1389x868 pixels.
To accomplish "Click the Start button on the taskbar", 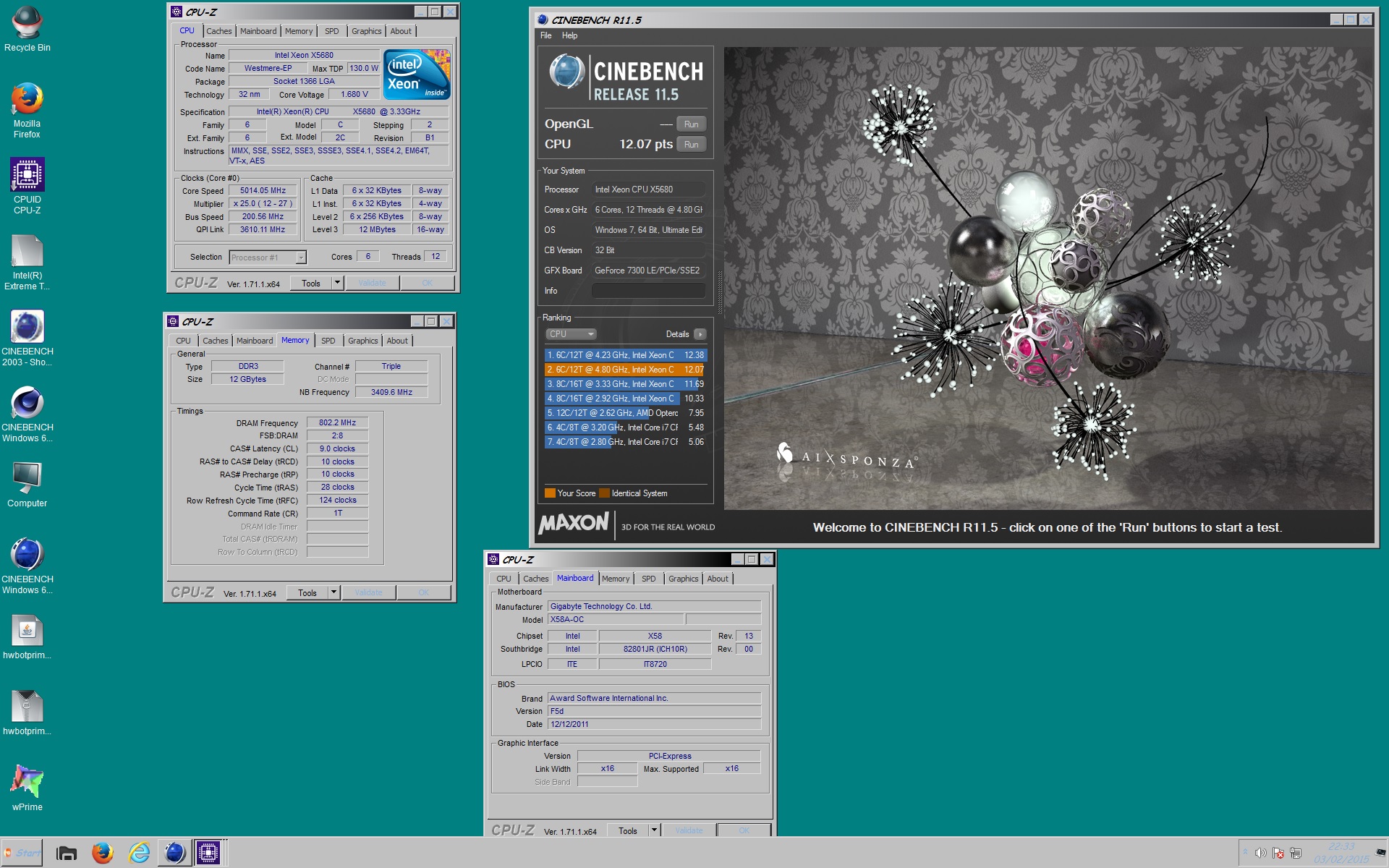I will point(22,853).
